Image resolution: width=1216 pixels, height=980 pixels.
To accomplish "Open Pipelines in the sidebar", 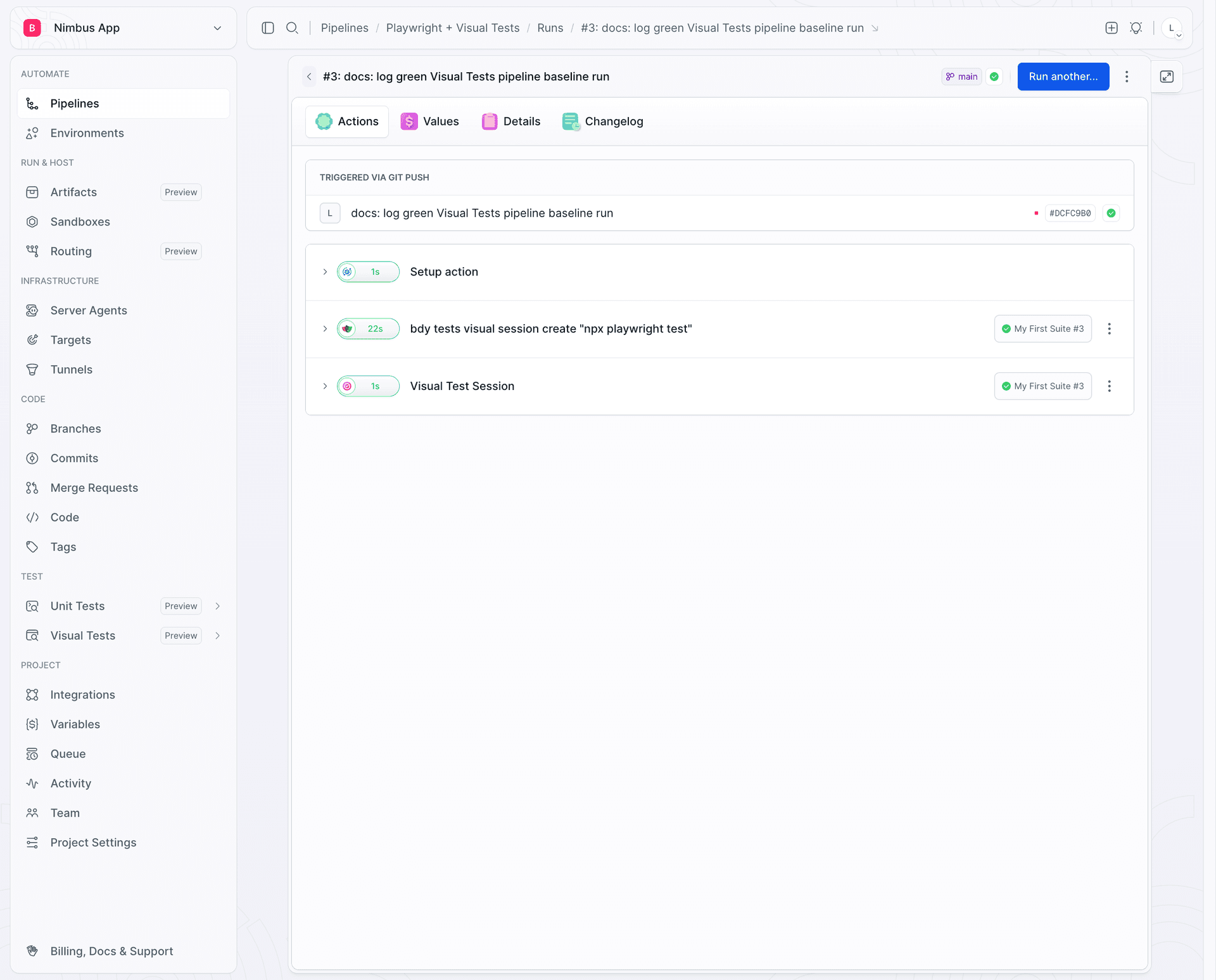I will point(123,103).
